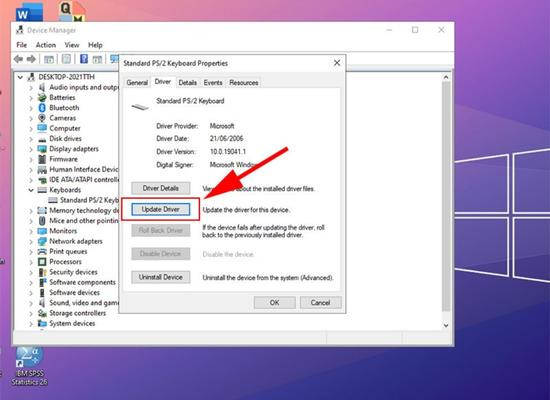This screenshot has height=400, width=550.
Task: Open the Word desktop shortcut
Action: [x=29, y=13]
